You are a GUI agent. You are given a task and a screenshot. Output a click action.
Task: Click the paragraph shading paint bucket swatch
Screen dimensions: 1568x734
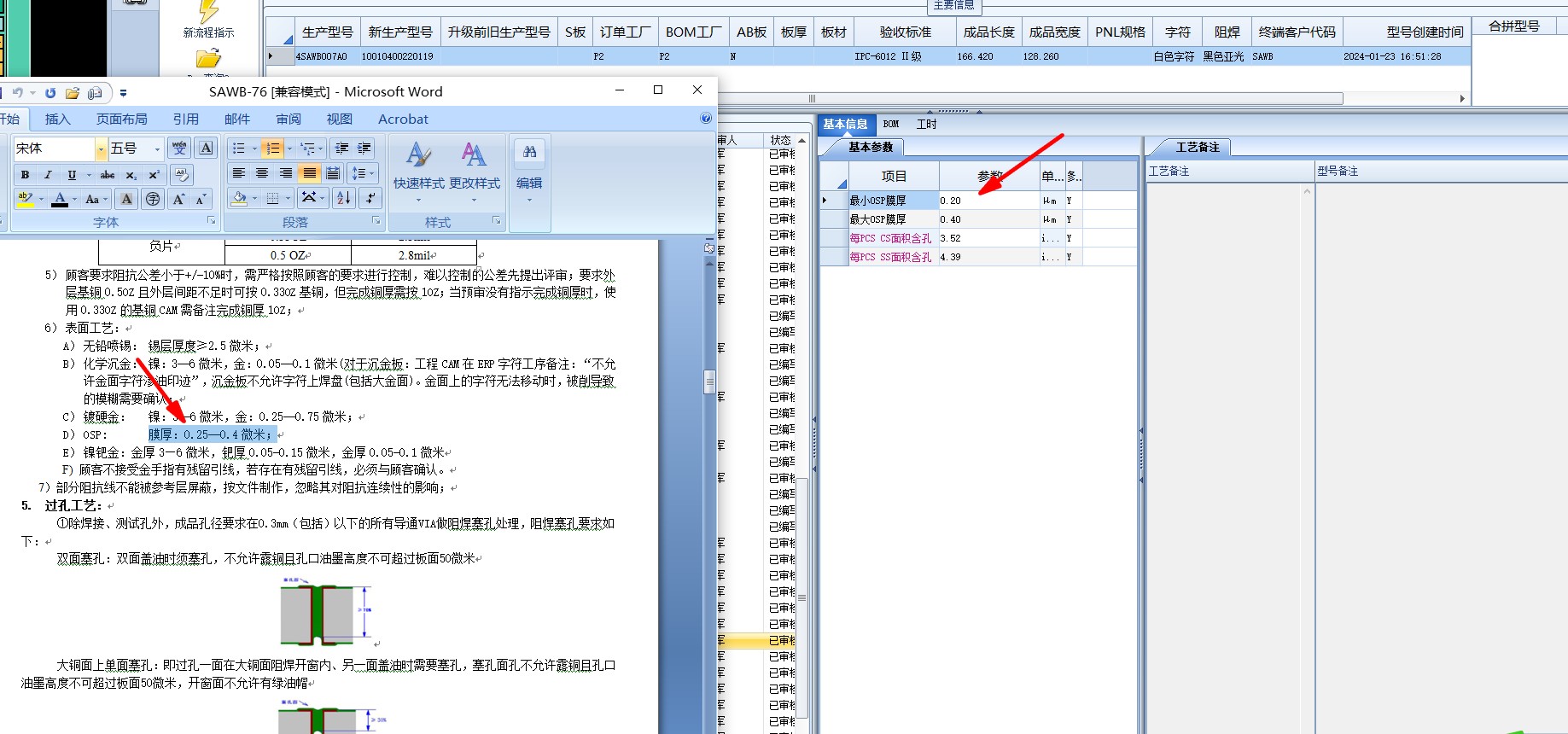[239, 198]
